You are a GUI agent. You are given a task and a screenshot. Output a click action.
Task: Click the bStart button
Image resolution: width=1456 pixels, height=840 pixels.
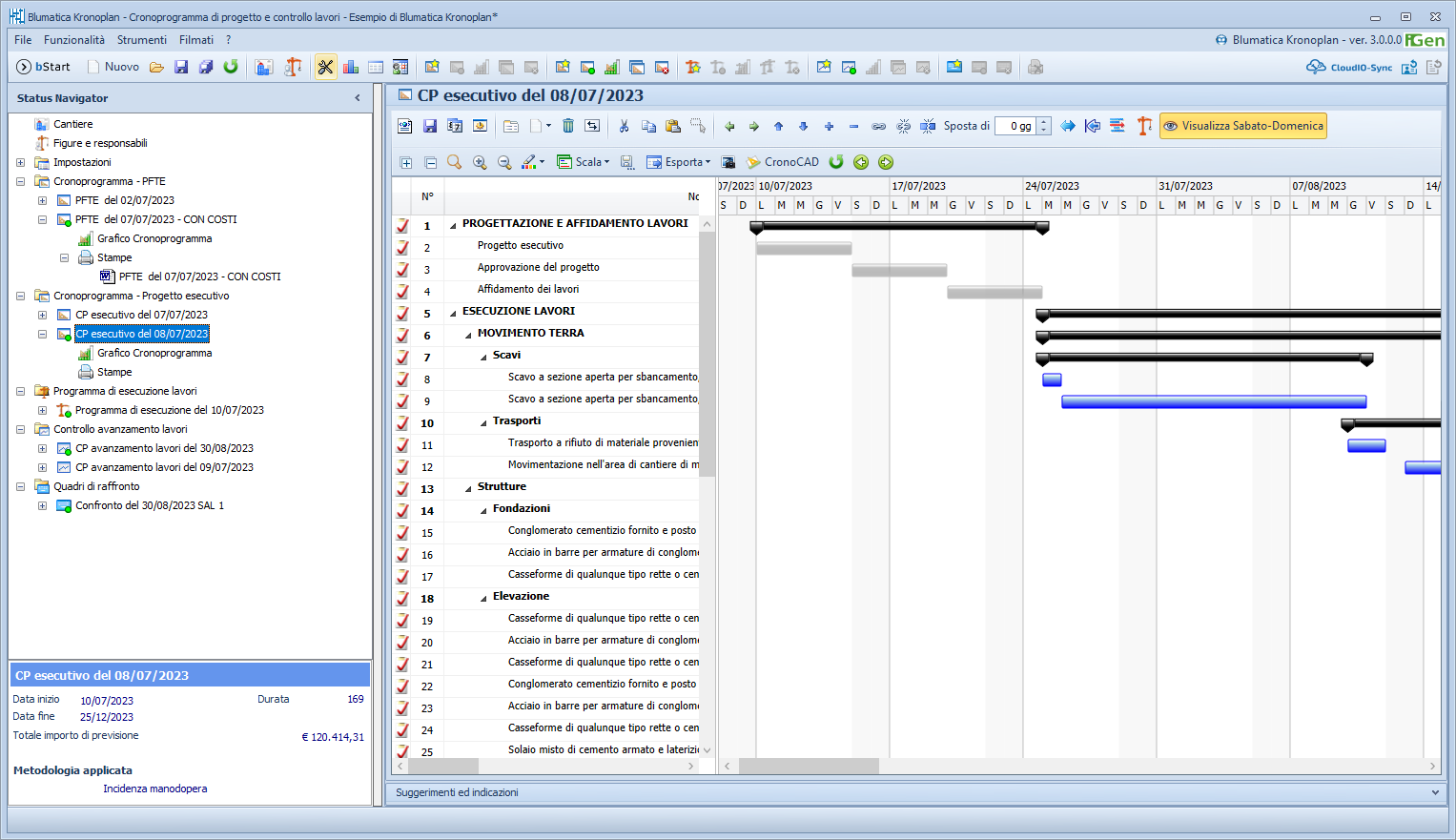(44, 67)
